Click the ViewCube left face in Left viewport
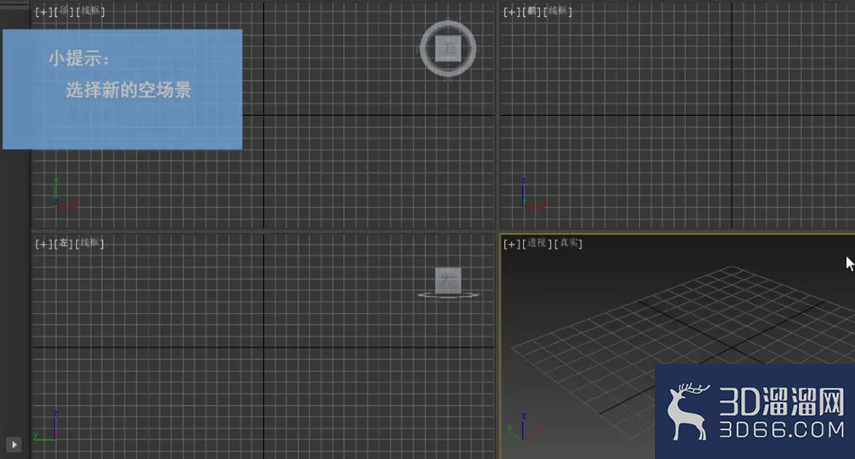This screenshot has height=459, width=855. [x=448, y=280]
